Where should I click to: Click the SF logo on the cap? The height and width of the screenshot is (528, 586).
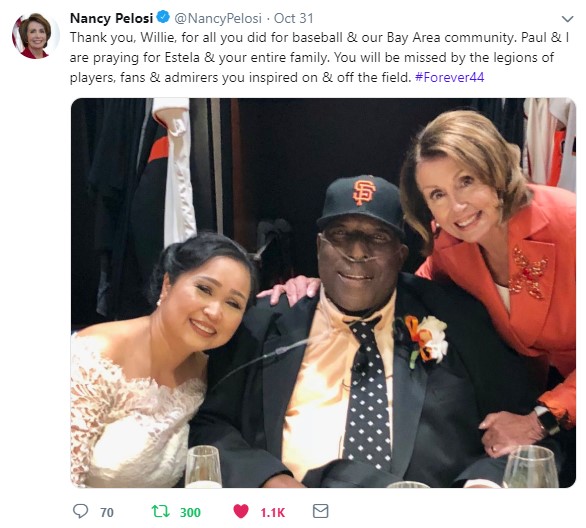tap(364, 192)
